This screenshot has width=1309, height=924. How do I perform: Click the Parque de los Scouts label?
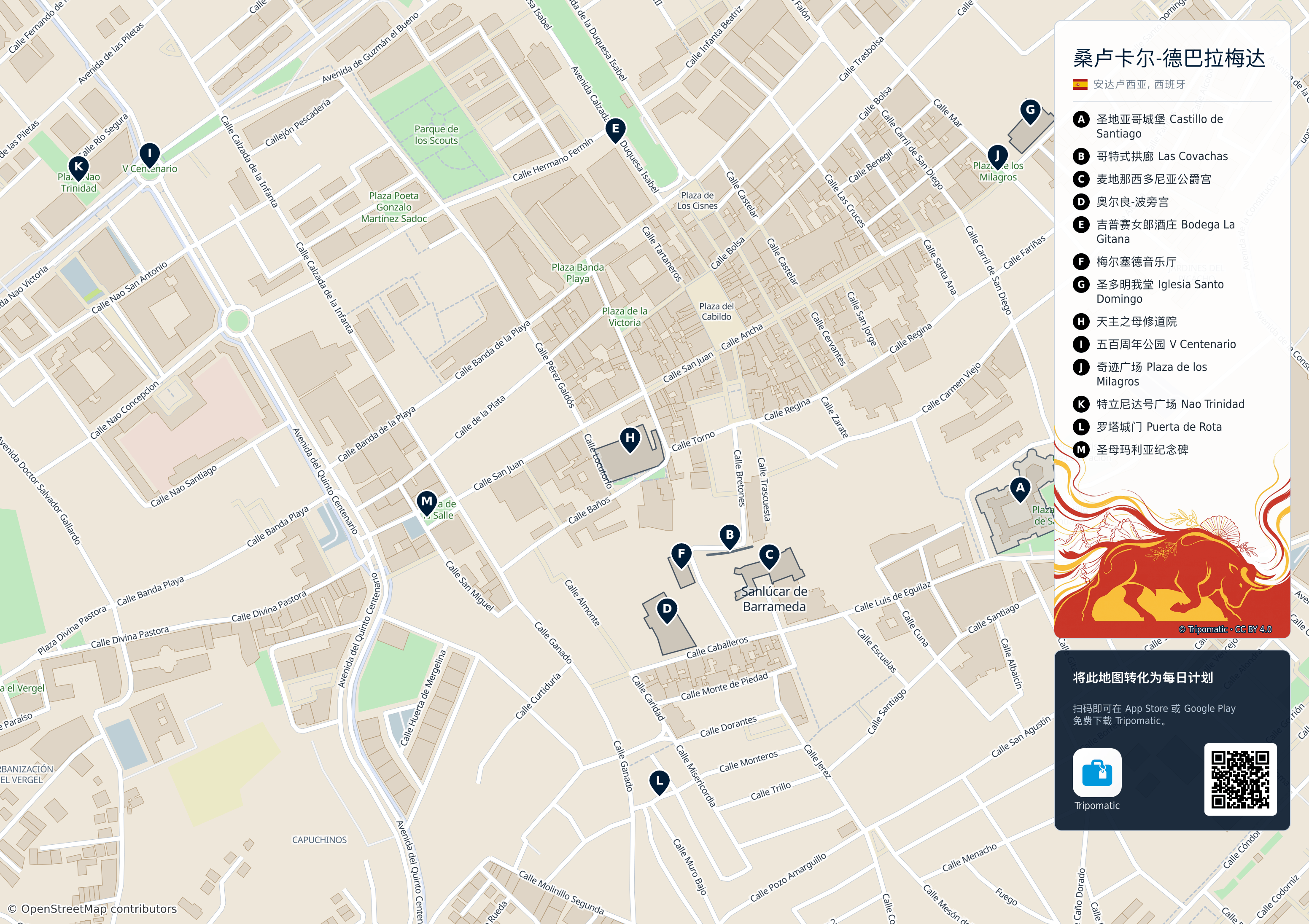click(436, 134)
